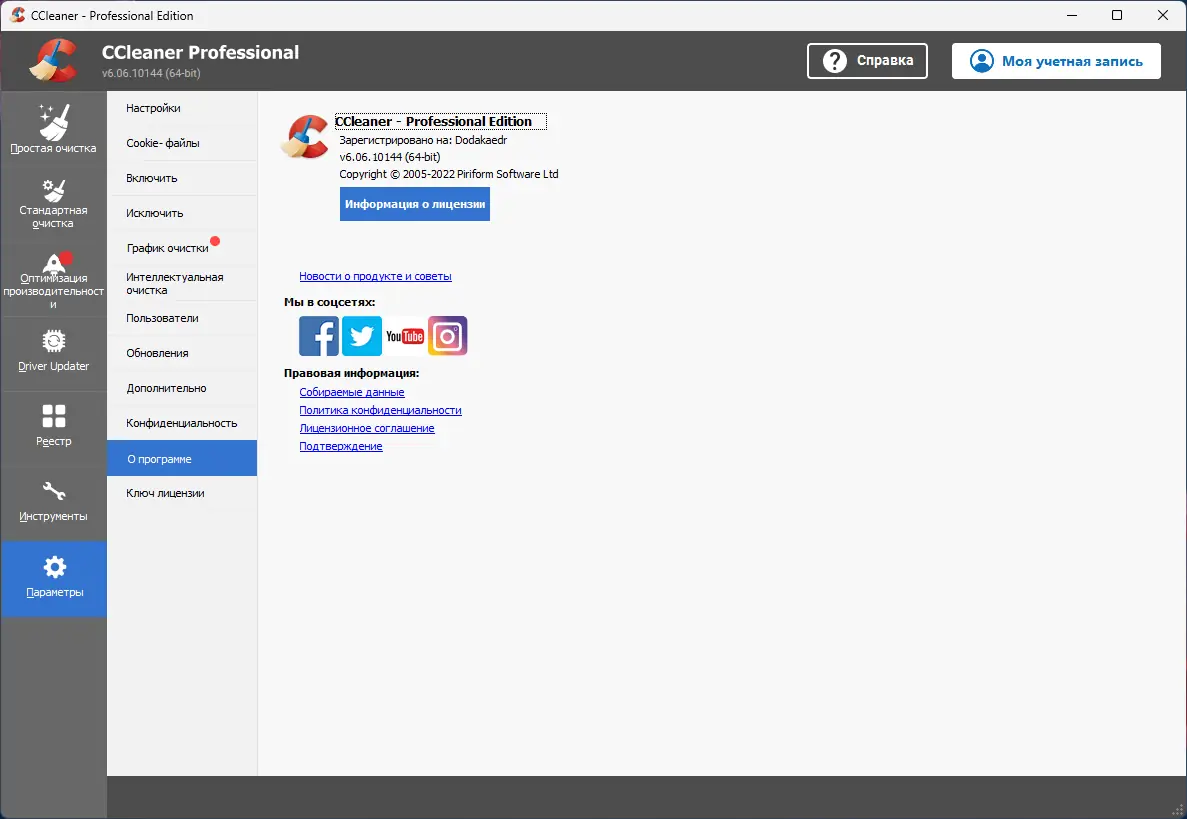
Task: Open the Cookie-файлы page
Action: click(182, 143)
